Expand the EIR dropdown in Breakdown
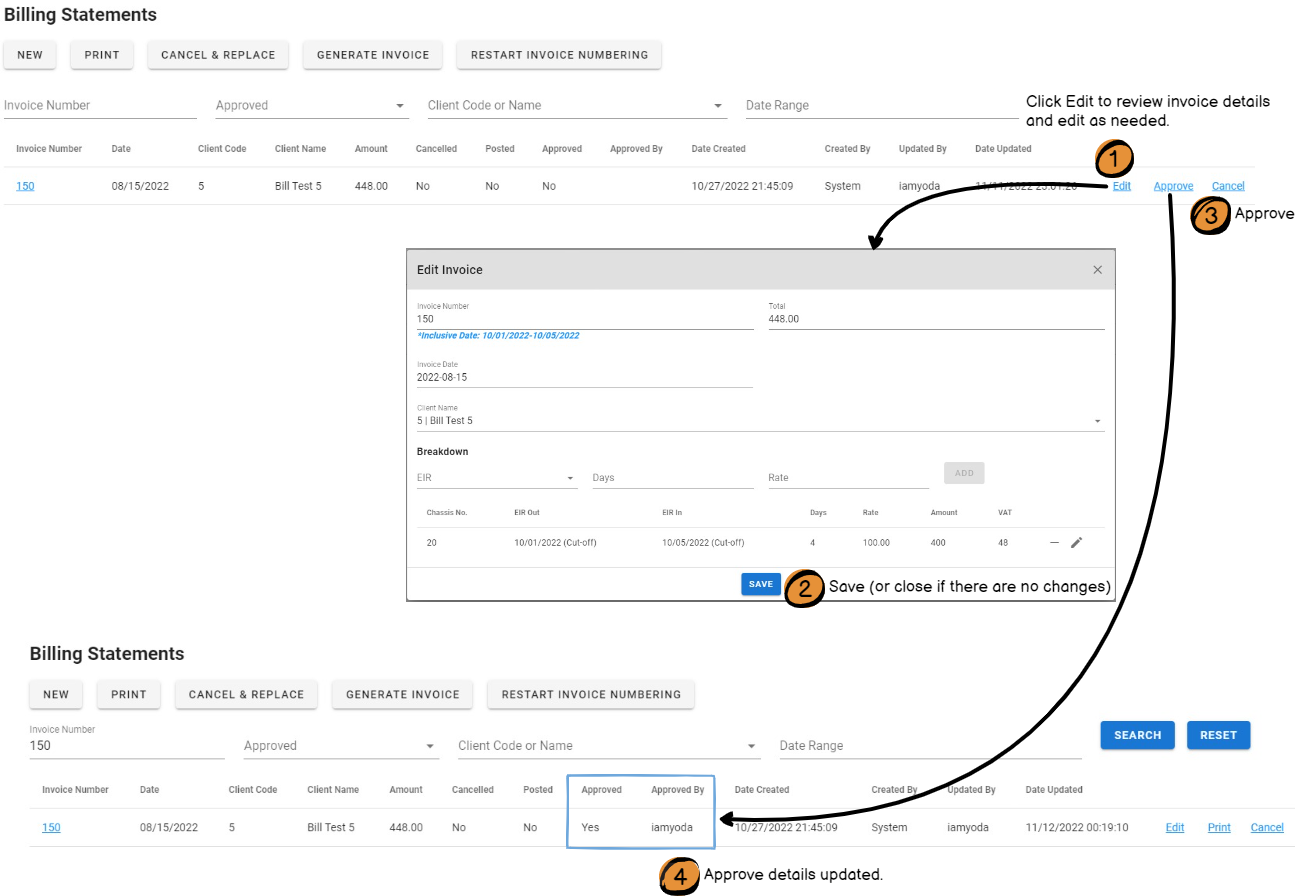The width and height of the screenshot is (1302, 896). click(571, 478)
